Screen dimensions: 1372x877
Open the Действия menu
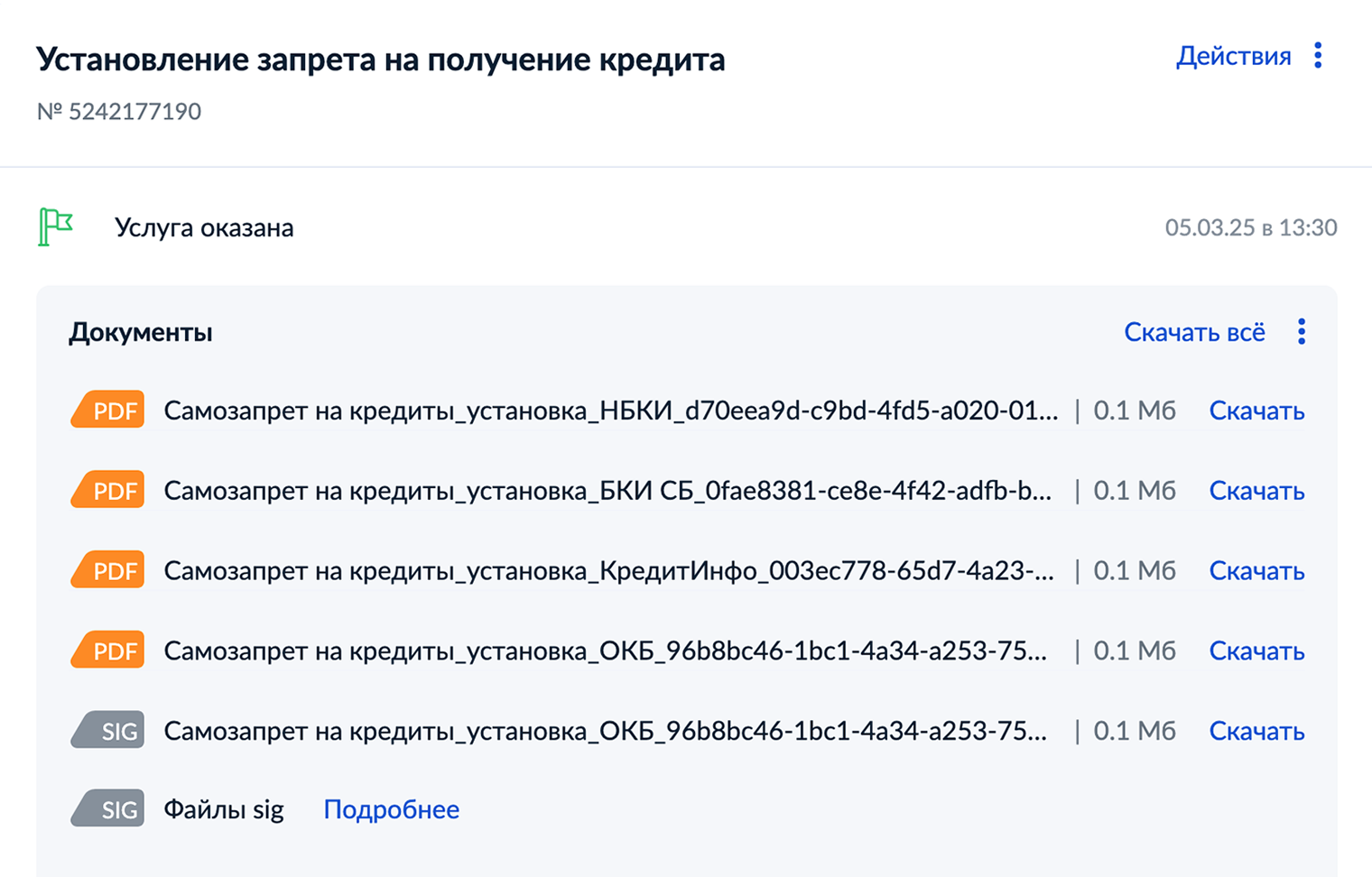click(1234, 56)
